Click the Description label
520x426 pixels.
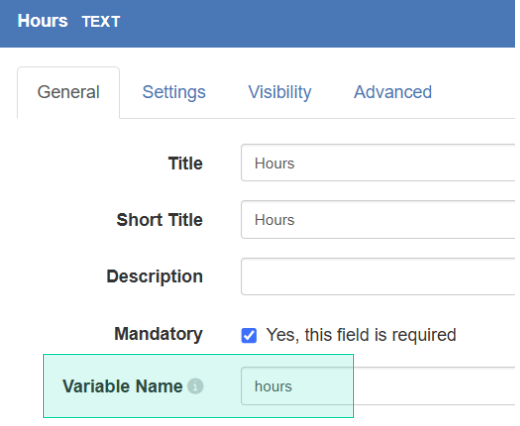tap(155, 276)
